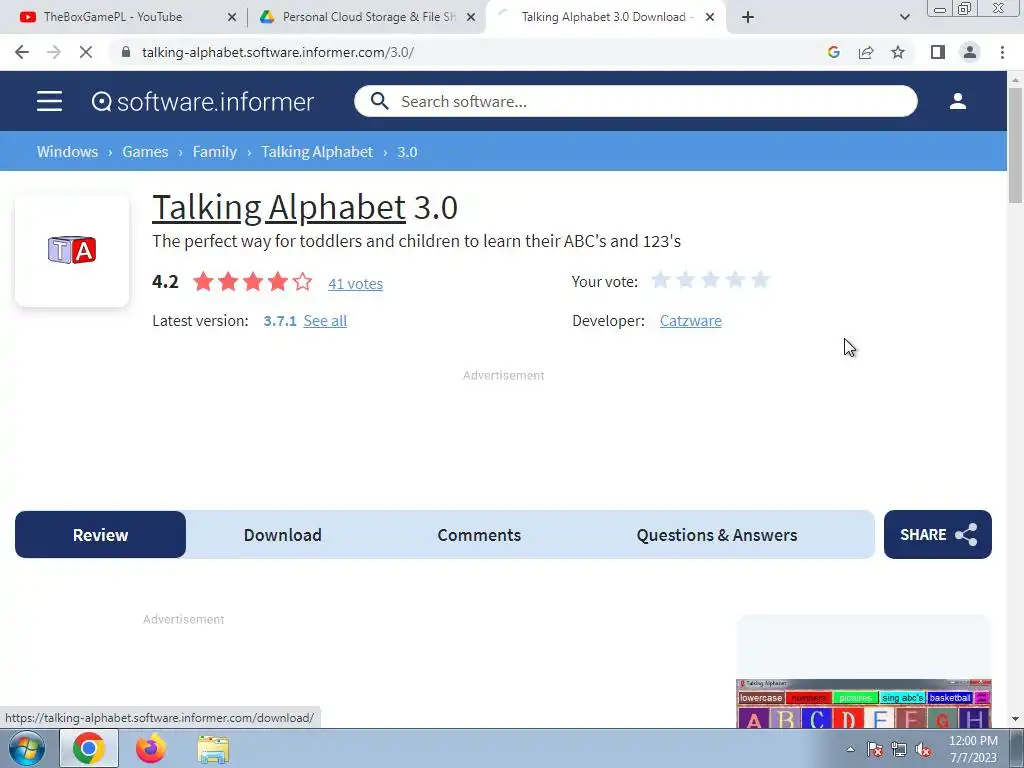The width and height of the screenshot is (1024, 768).
Task: Rate five stars in Your vote
Action: coord(760,280)
